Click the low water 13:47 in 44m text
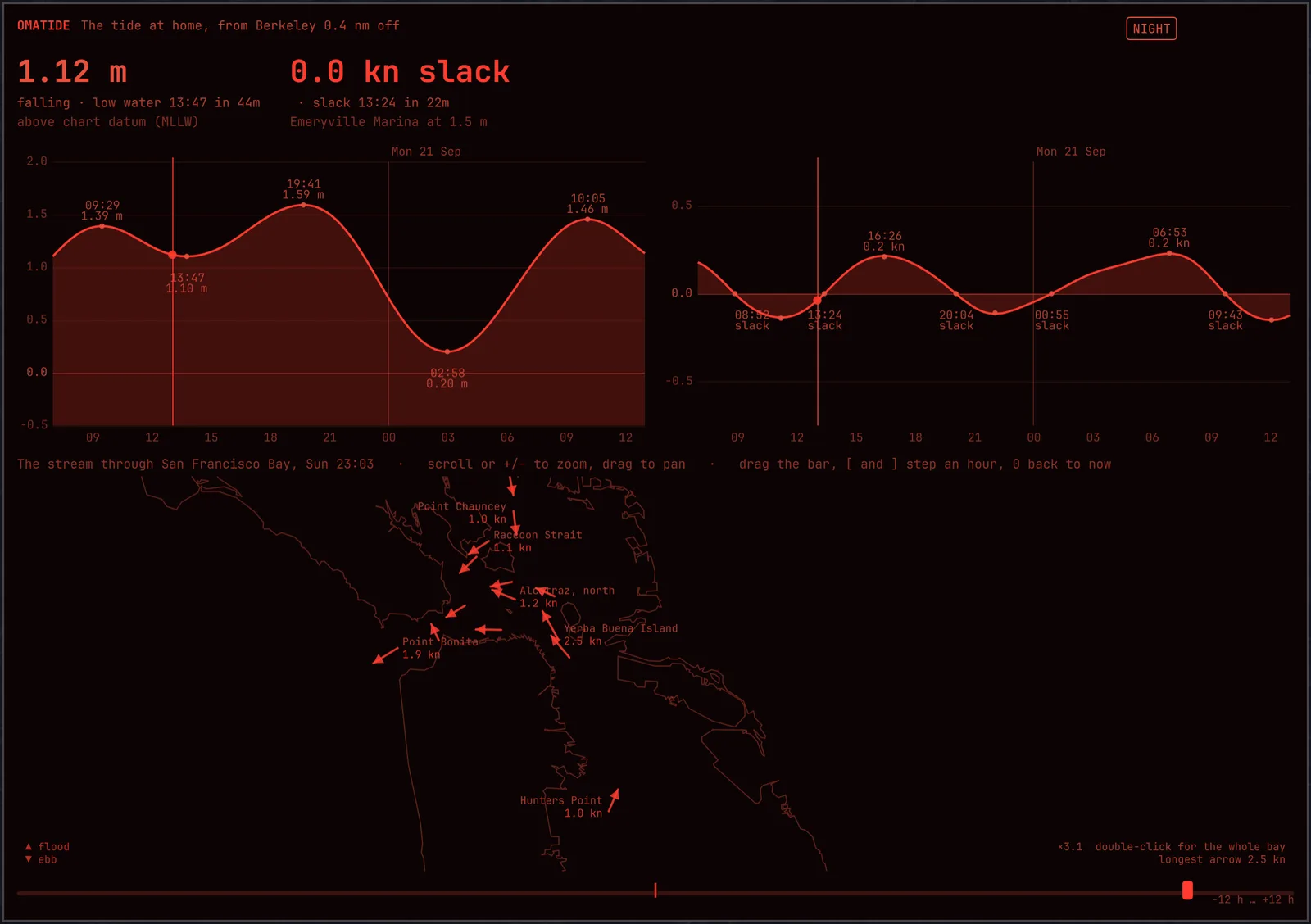This screenshot has width=1311, height=924. pyautogui.click(x=176, y=102)
